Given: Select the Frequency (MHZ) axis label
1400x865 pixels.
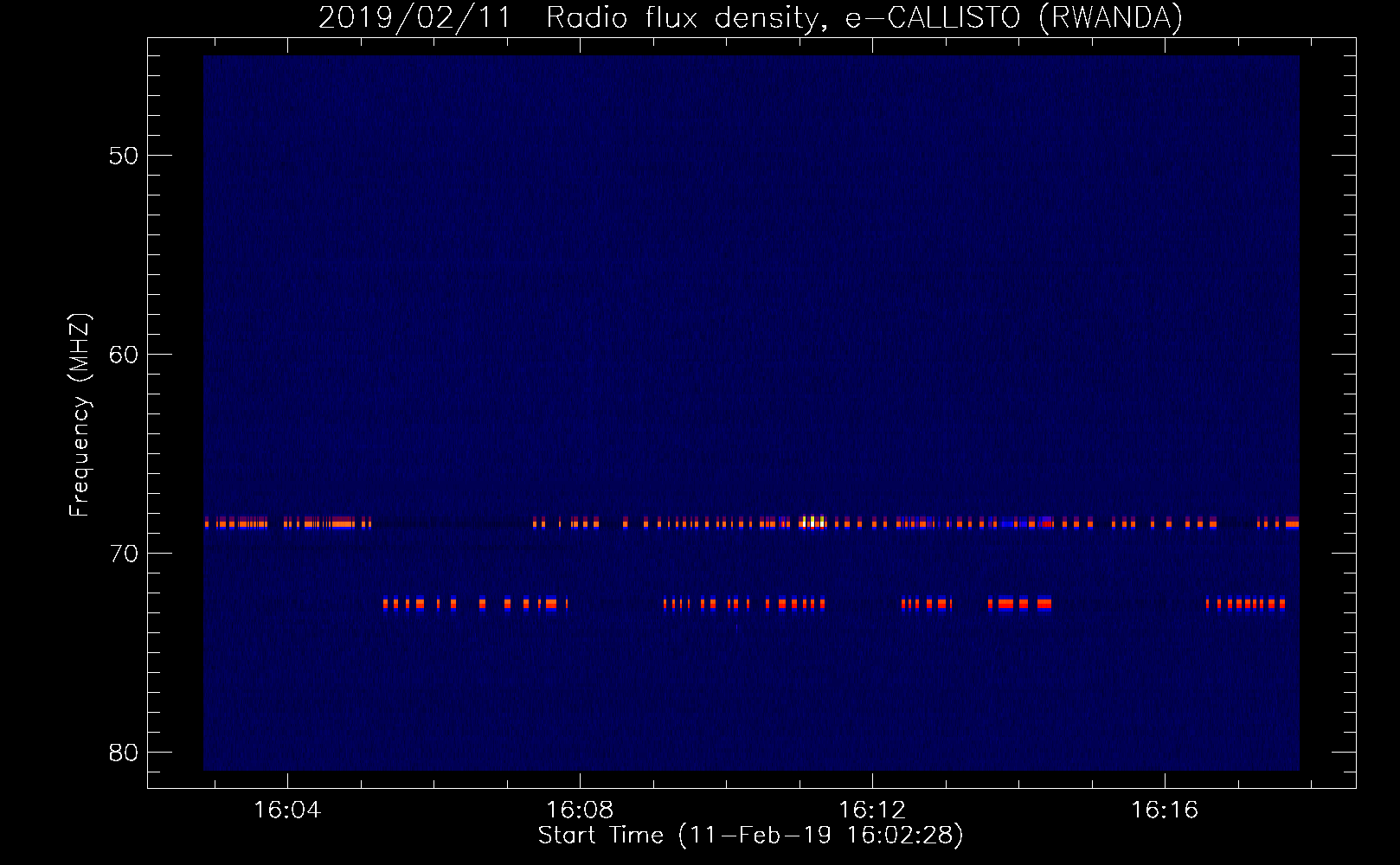Looking at the screenshot, I should [80, 415].
